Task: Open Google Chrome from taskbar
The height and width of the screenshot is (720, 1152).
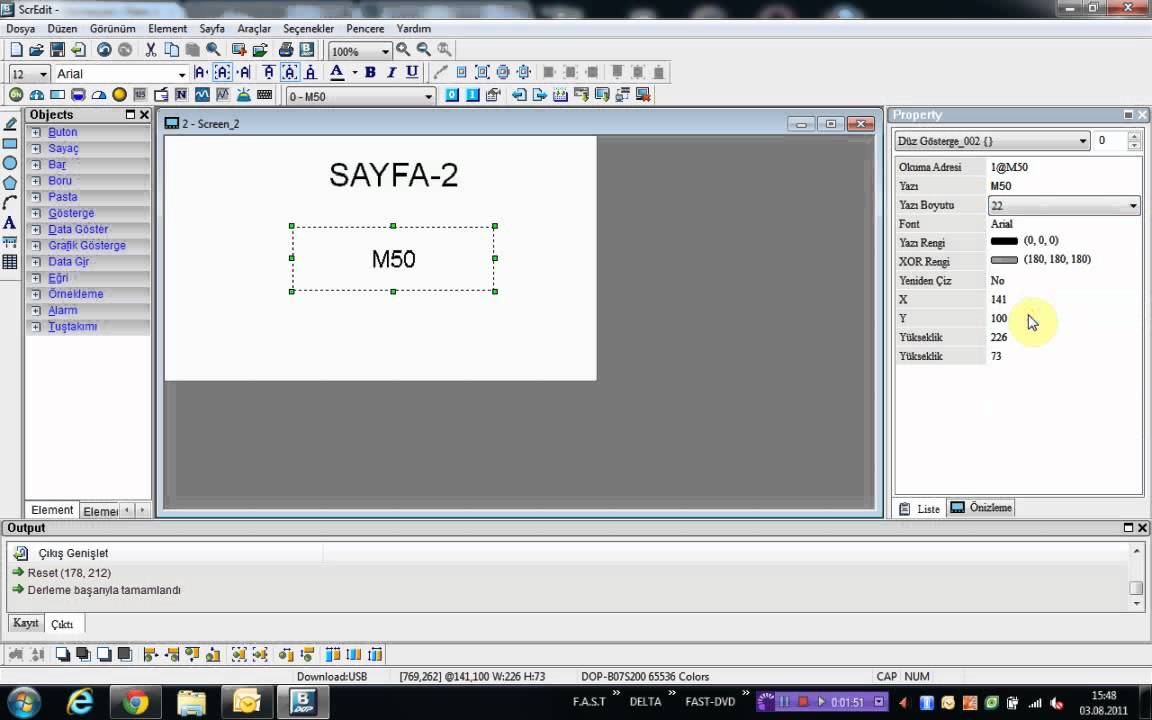Action: click(x=135, y=702)
